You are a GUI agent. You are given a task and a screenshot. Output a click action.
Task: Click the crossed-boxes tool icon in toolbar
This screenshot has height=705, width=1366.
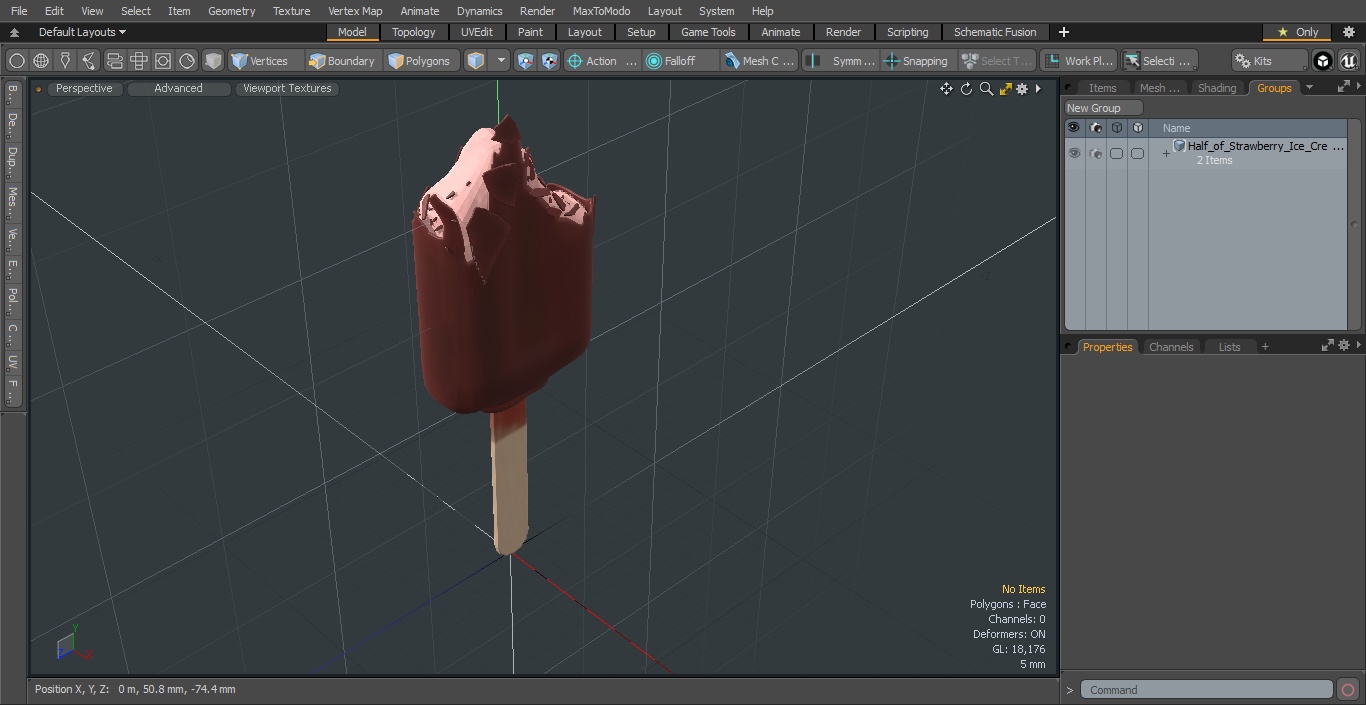[138, 61]
